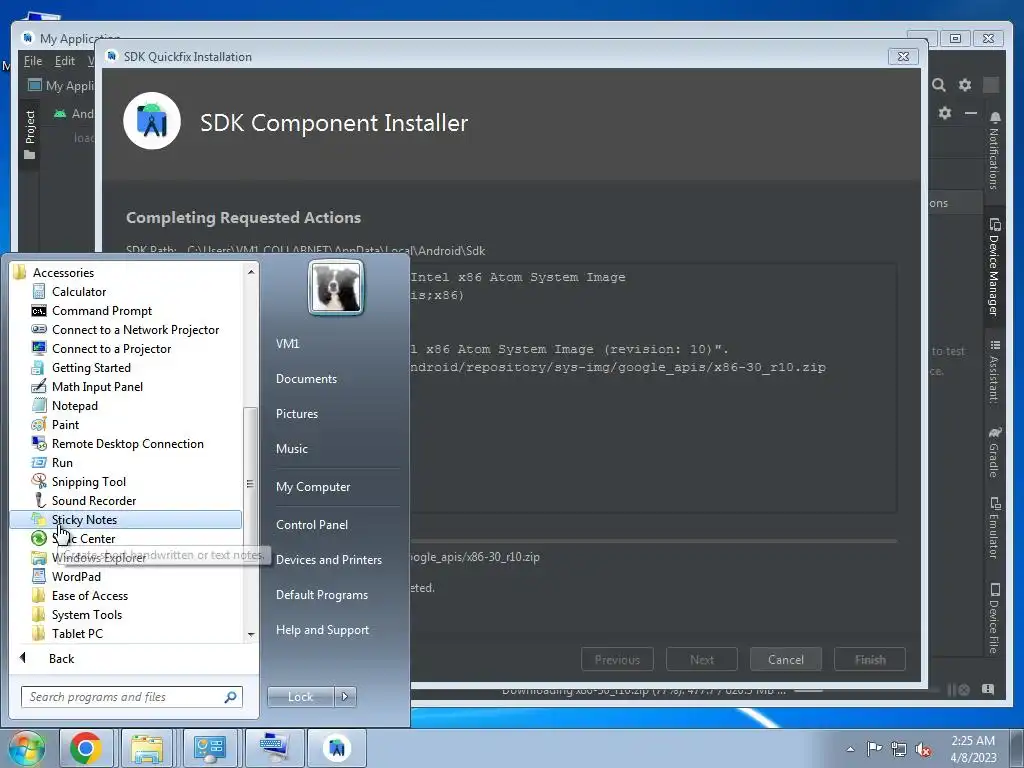
Task: Collapse the Accessories folder
Action: (63, 273)
